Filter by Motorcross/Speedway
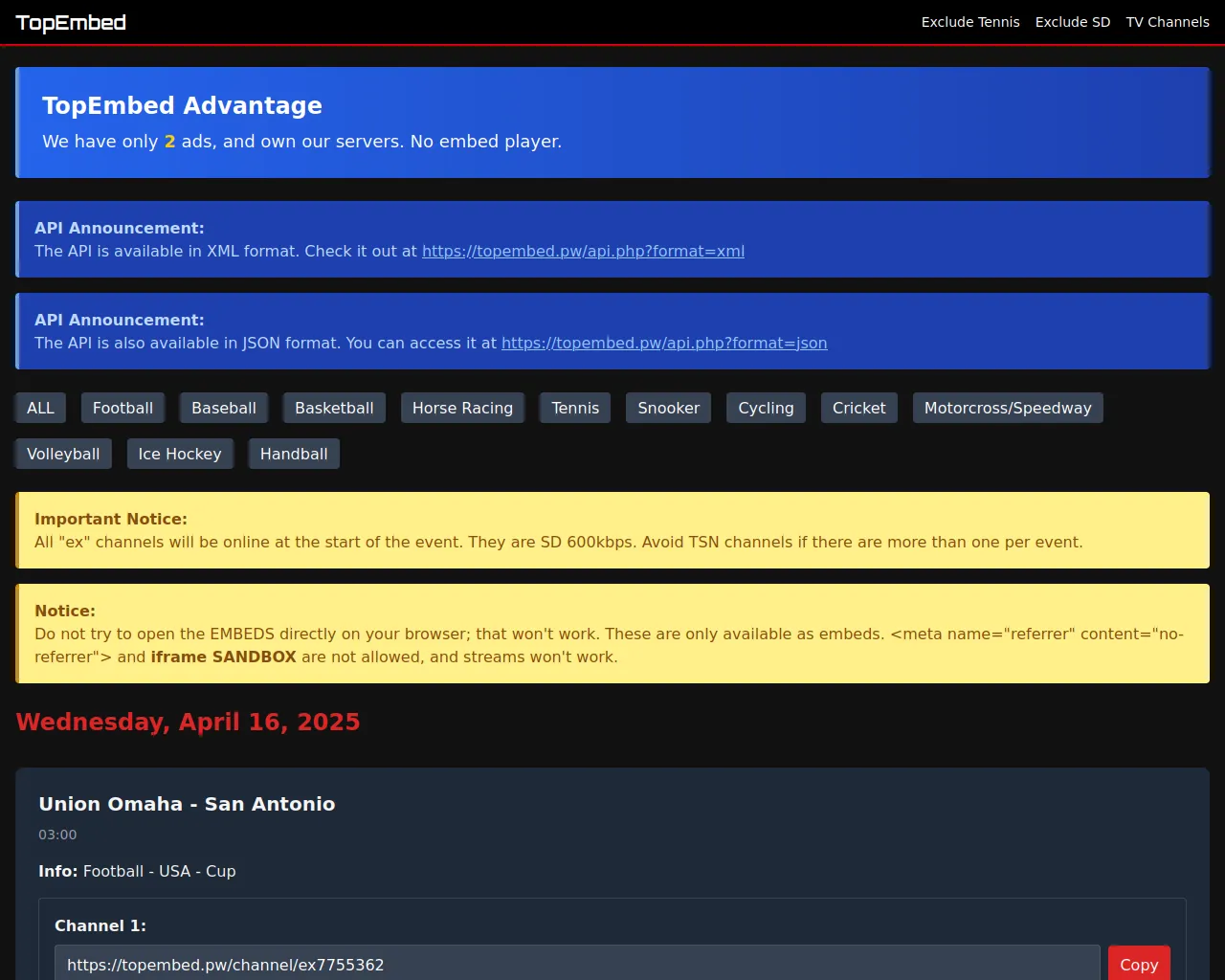Screen dimensions: 1225x980 [x=1007, y=408]
